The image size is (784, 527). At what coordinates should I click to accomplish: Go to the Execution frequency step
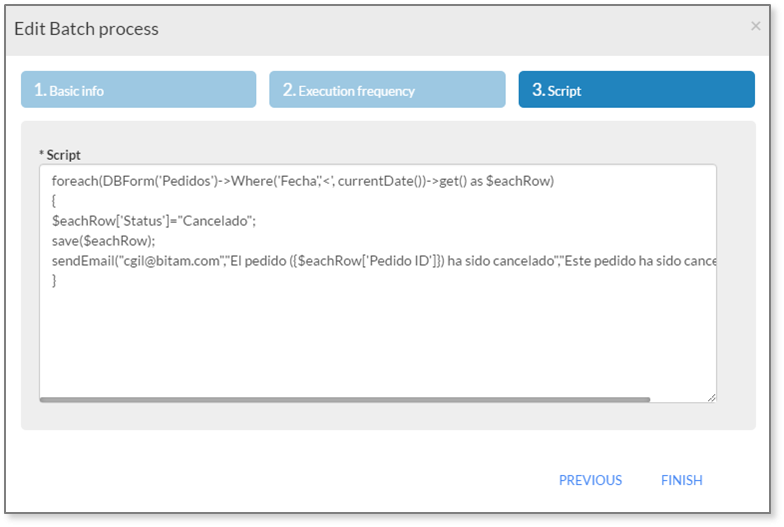pos(387,90)
